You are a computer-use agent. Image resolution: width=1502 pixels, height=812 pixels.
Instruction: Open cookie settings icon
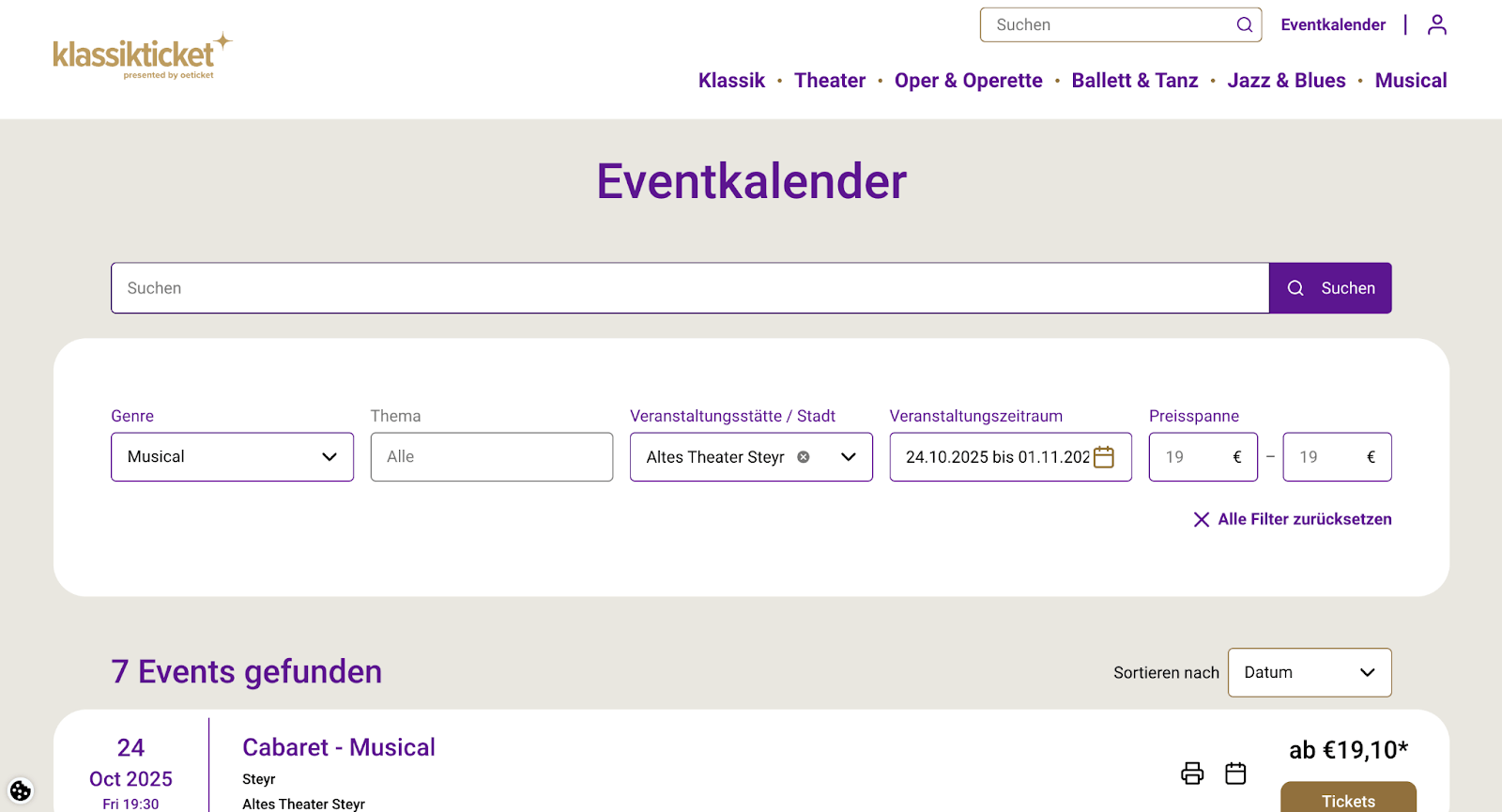click(x=21, y=790)
